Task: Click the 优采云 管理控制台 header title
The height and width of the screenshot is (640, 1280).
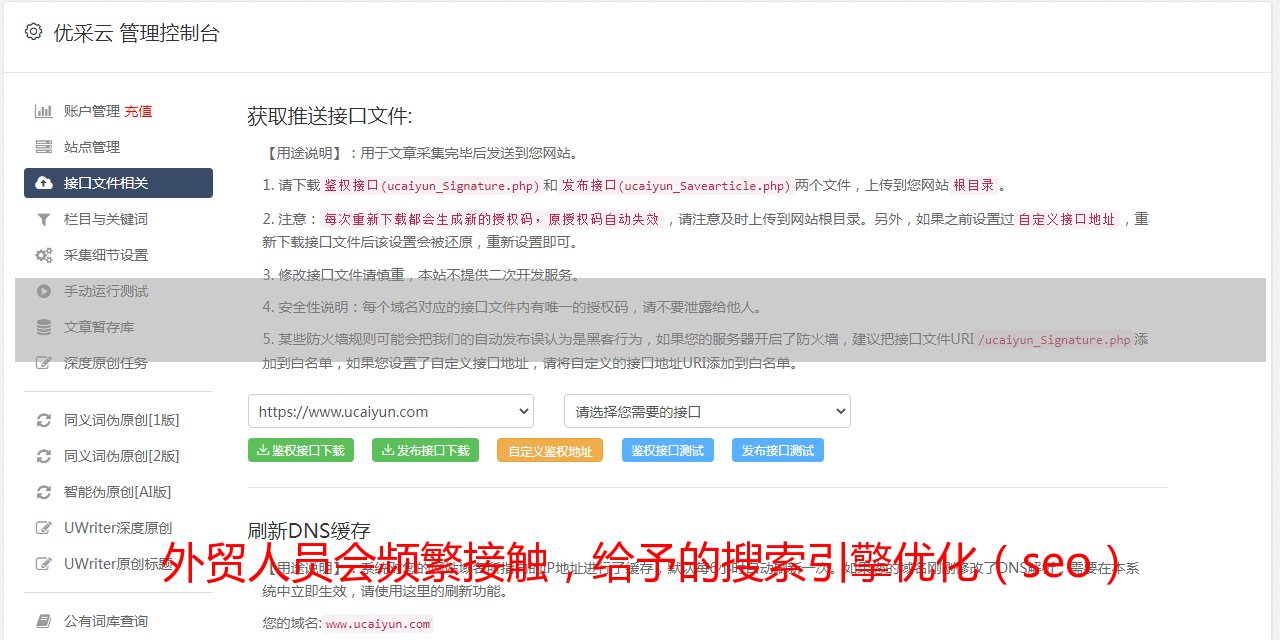Action: [x=136, y=33]
